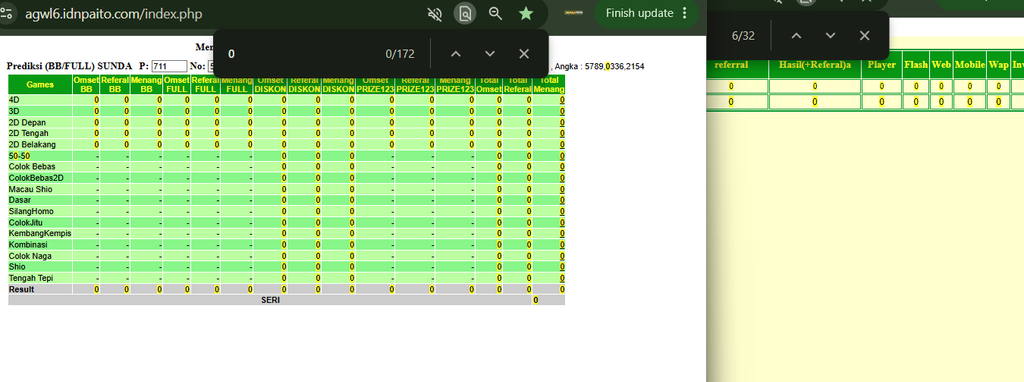Screen dimensions: 1024x382
Task: Click the bookmark star icon
Action: point(526,14)
